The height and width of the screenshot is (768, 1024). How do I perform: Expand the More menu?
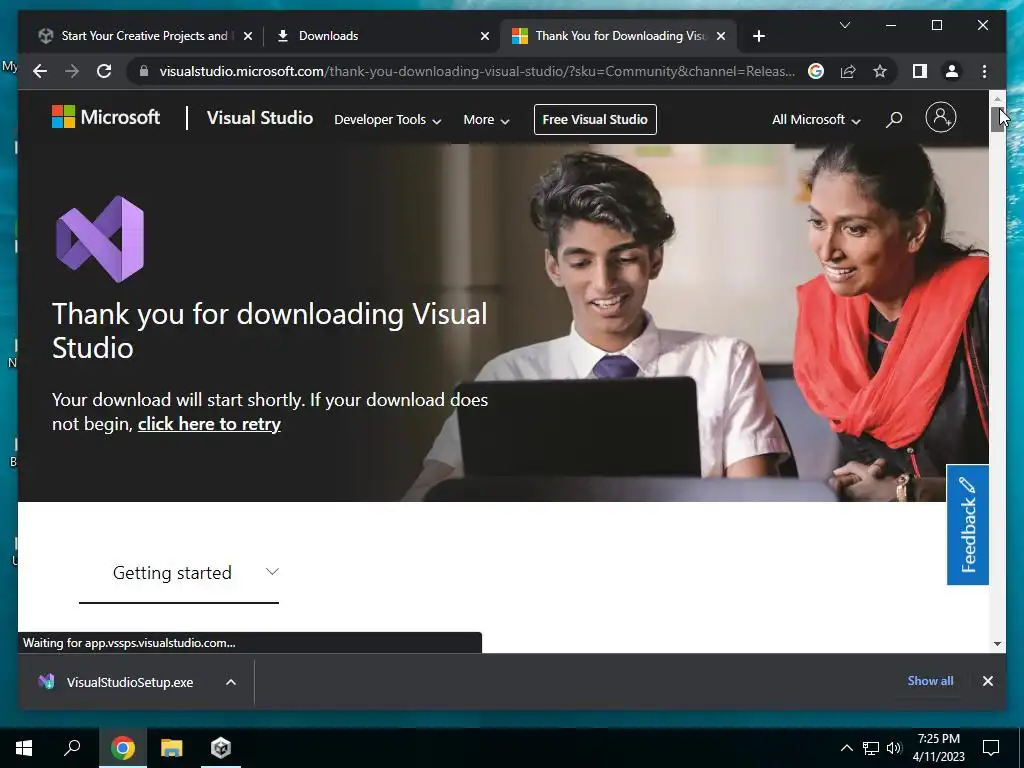tap(487, 120)
